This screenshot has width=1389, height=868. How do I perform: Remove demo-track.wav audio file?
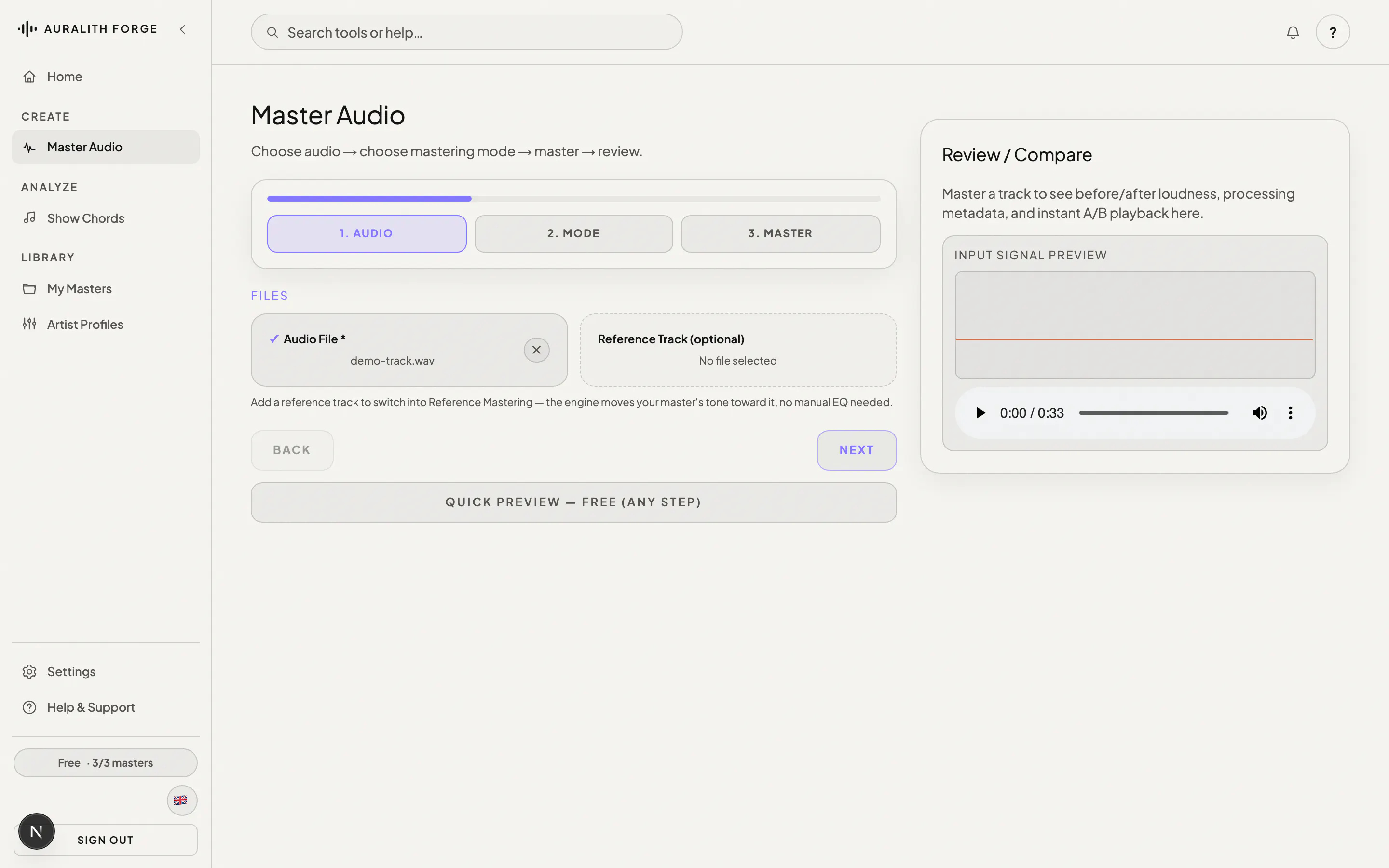(537, 350)
